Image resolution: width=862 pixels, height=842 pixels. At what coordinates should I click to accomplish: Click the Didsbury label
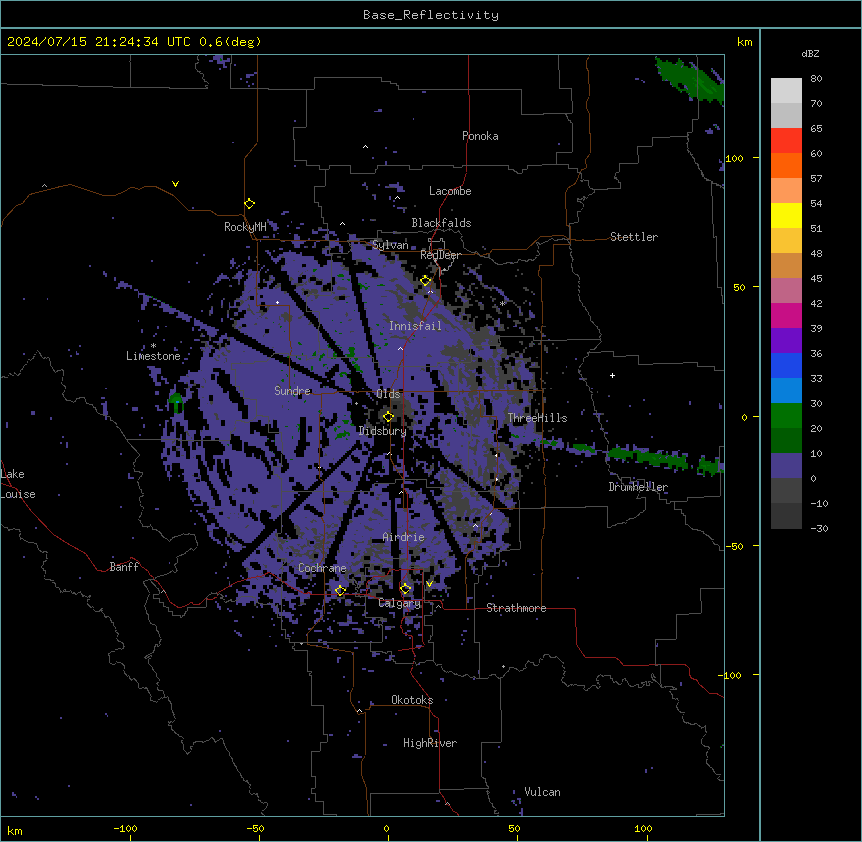point(383,431)
